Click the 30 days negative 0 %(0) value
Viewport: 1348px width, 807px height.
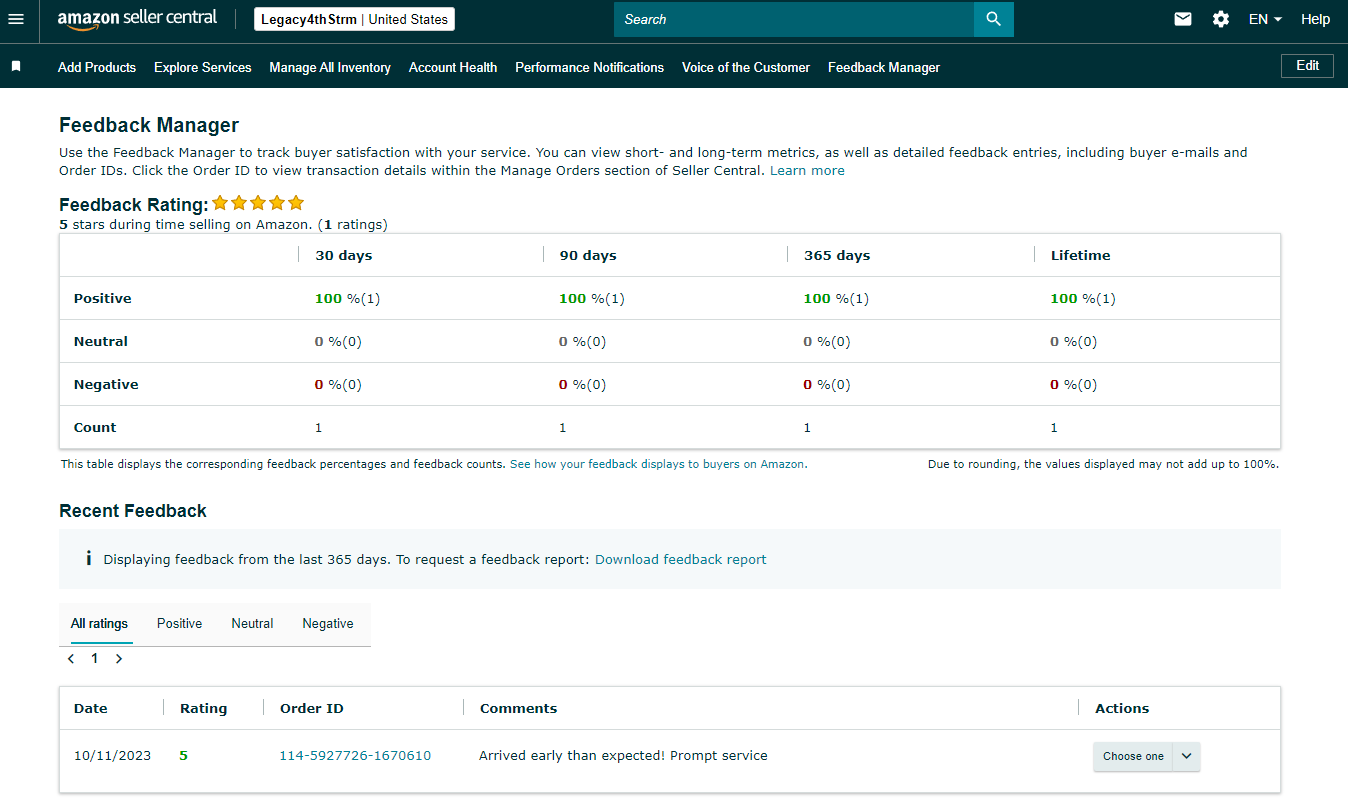coord(338,384)
